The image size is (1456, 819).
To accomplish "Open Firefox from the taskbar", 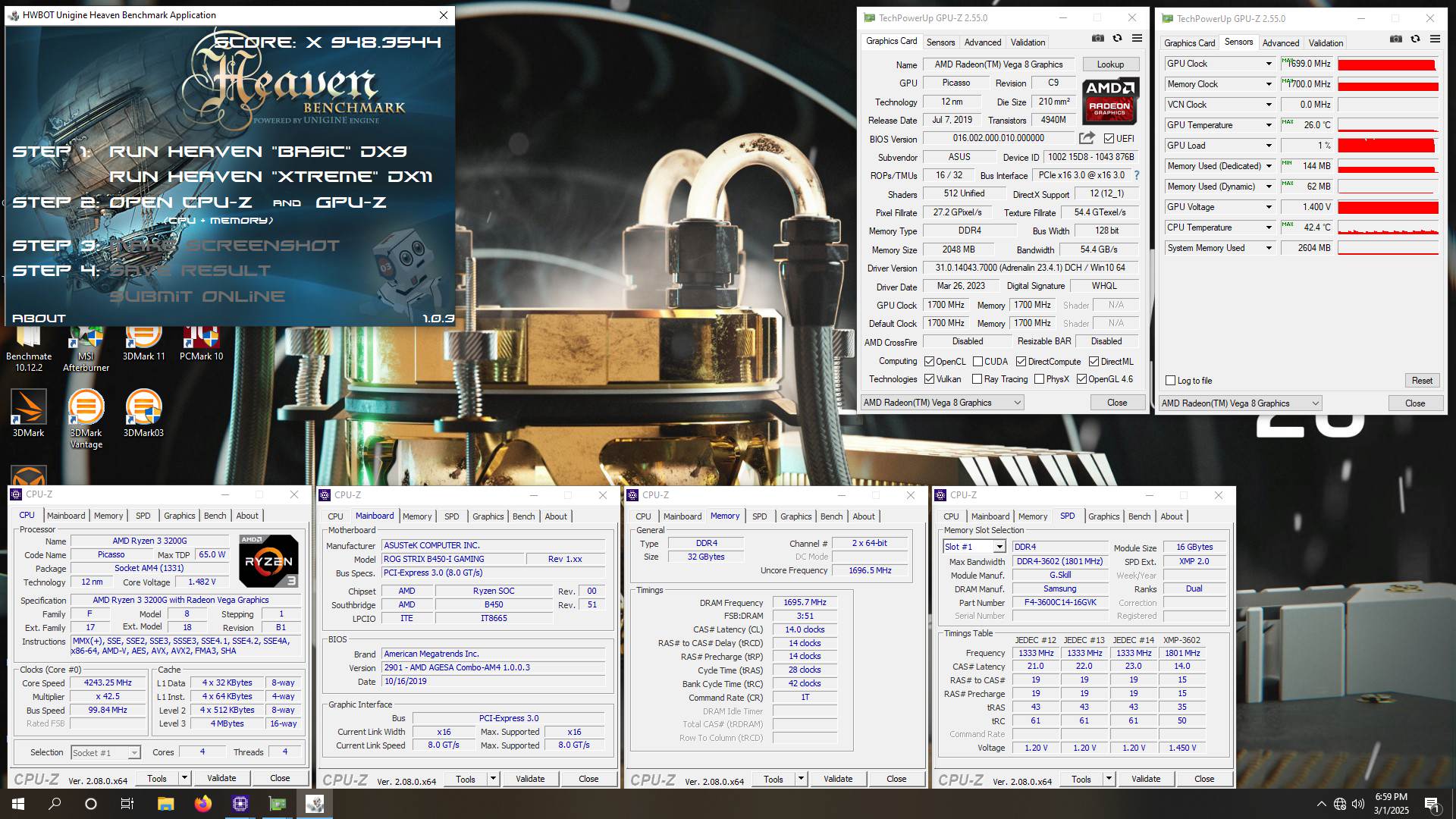I will pos(202,804).
